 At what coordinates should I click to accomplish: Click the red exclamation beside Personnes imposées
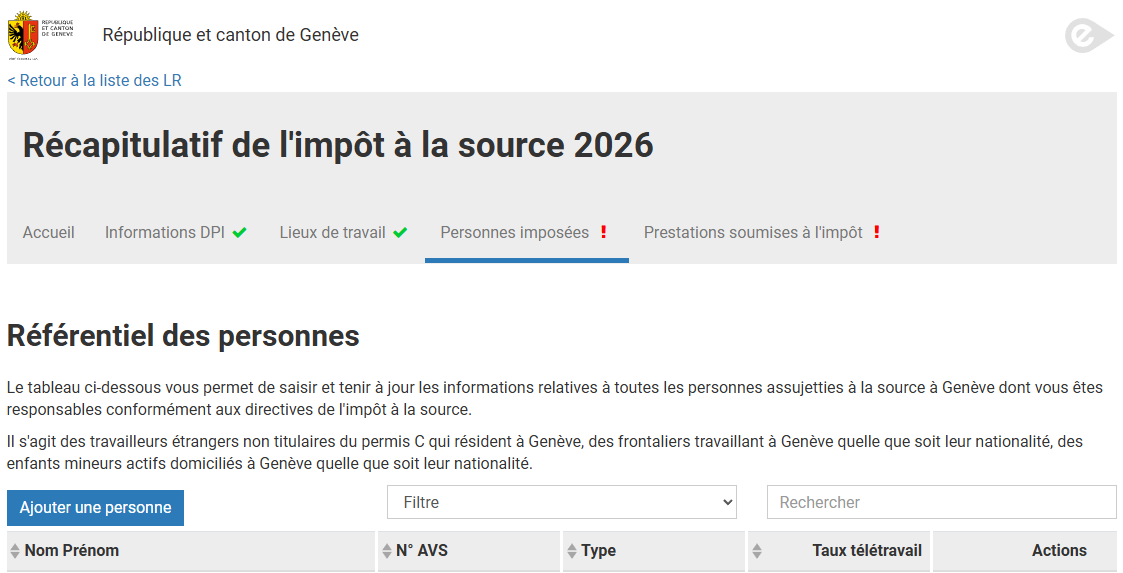coord(604,232)
